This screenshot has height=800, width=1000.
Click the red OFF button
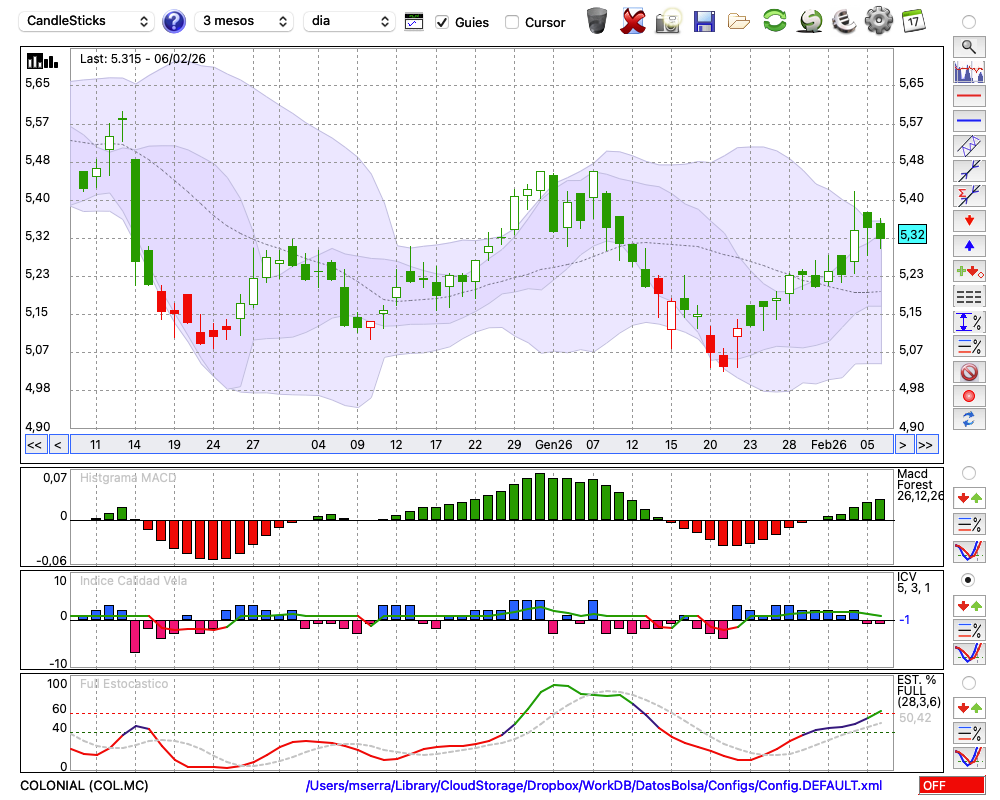pyautogui.click(x=951, y=786)
